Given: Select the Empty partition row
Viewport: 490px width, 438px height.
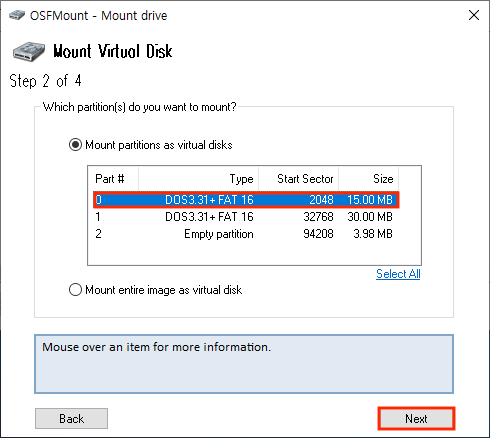Looking at the screenshot, I should click(x=244, y=234).
